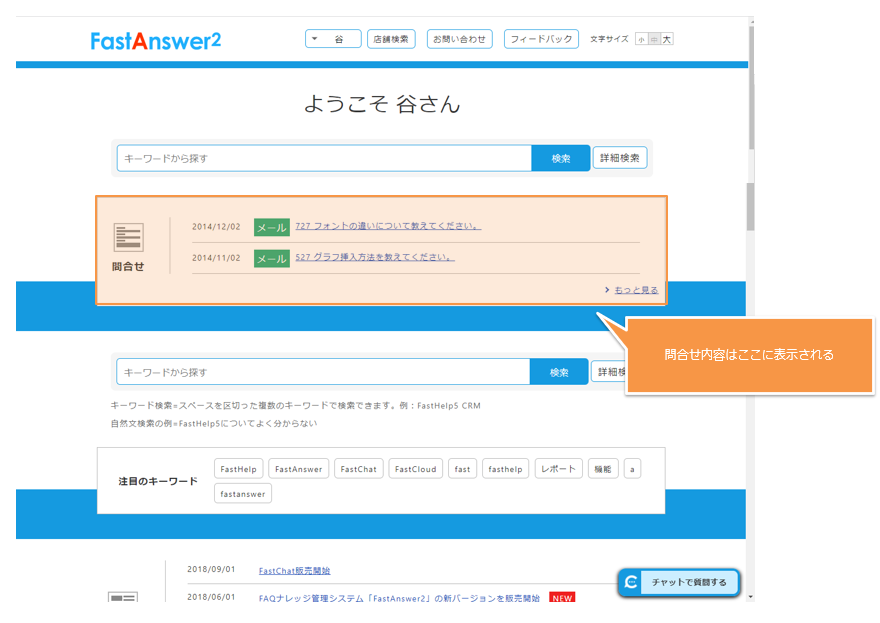Open inquiry 727 about フォントの違い

click(388, 226)
